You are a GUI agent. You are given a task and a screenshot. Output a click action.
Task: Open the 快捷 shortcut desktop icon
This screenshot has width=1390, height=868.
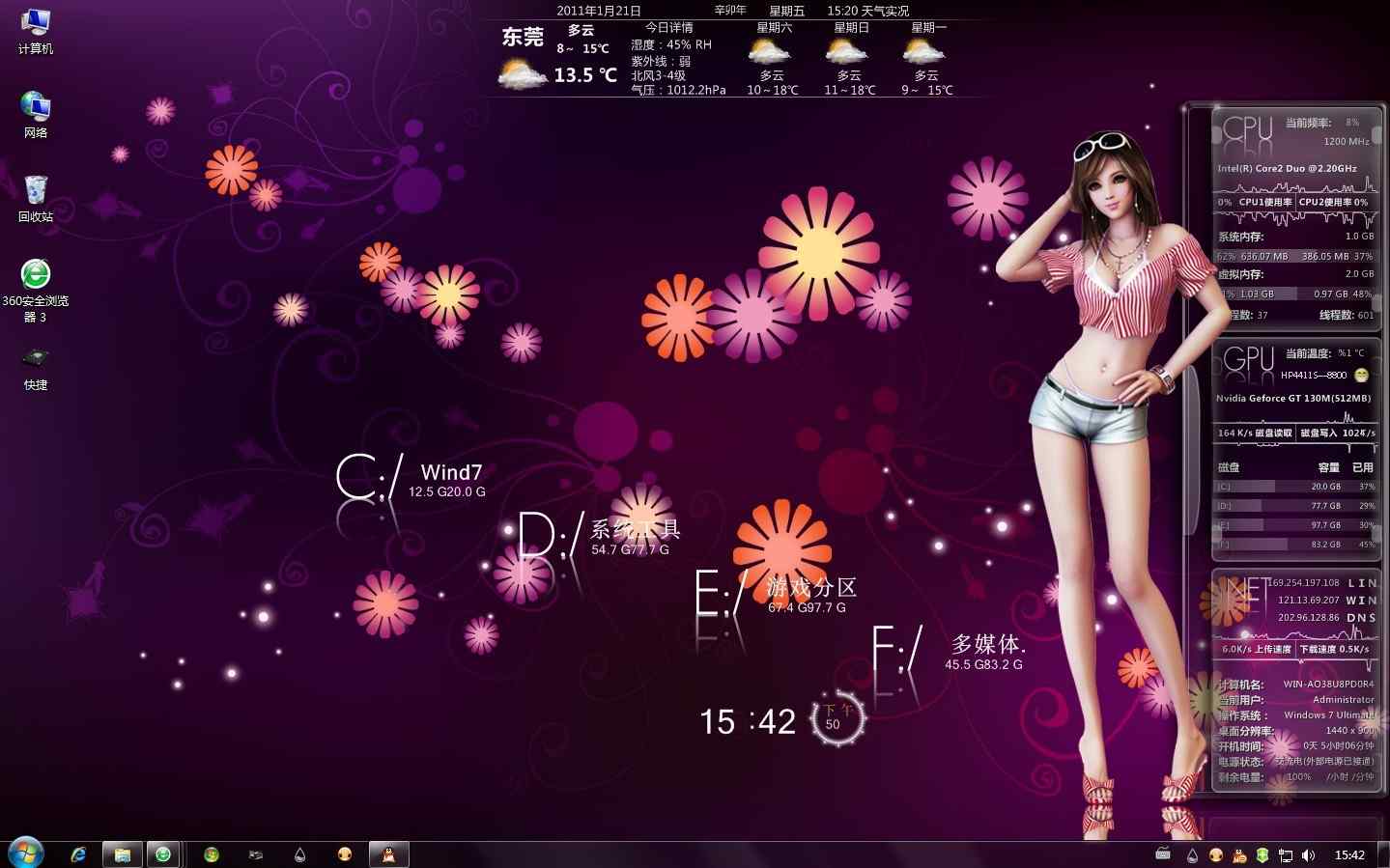click(35, 368)
